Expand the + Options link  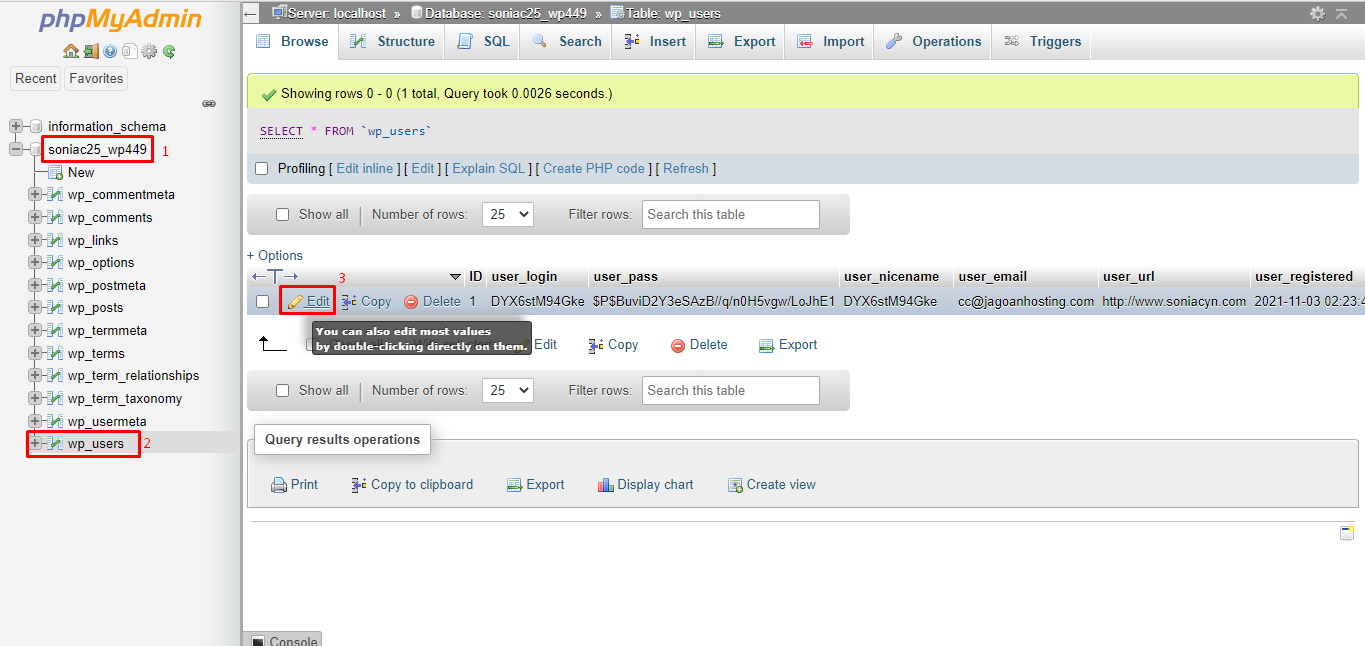pyautogui.click(x=275, y=256)
